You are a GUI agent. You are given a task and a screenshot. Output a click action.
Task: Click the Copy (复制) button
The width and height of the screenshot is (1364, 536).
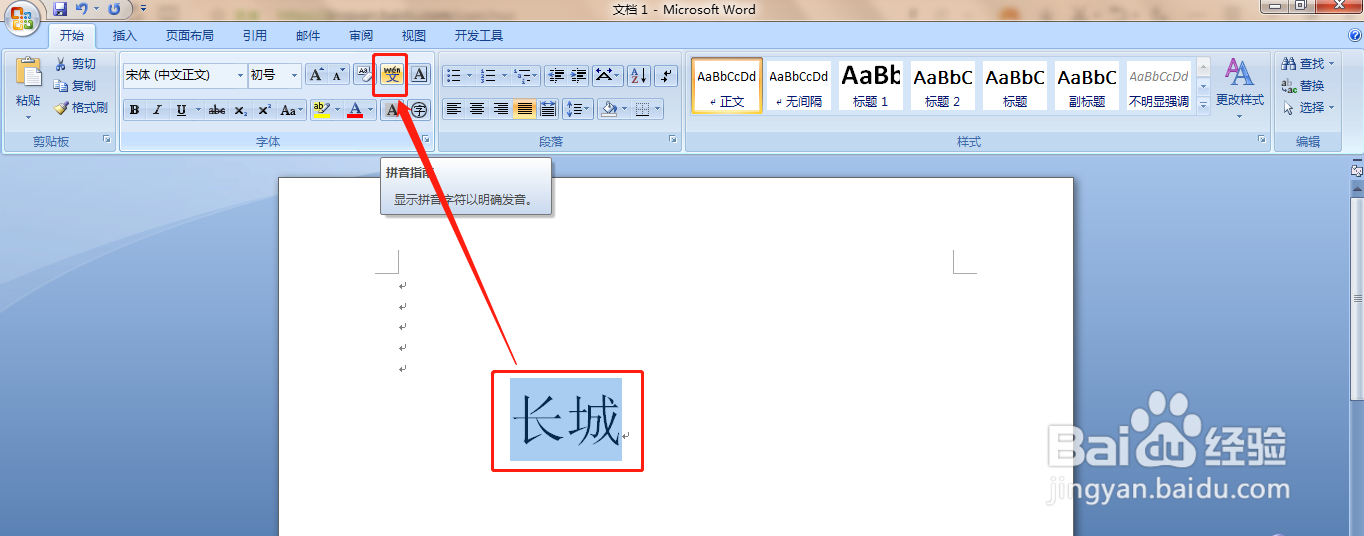pos(75,86)
